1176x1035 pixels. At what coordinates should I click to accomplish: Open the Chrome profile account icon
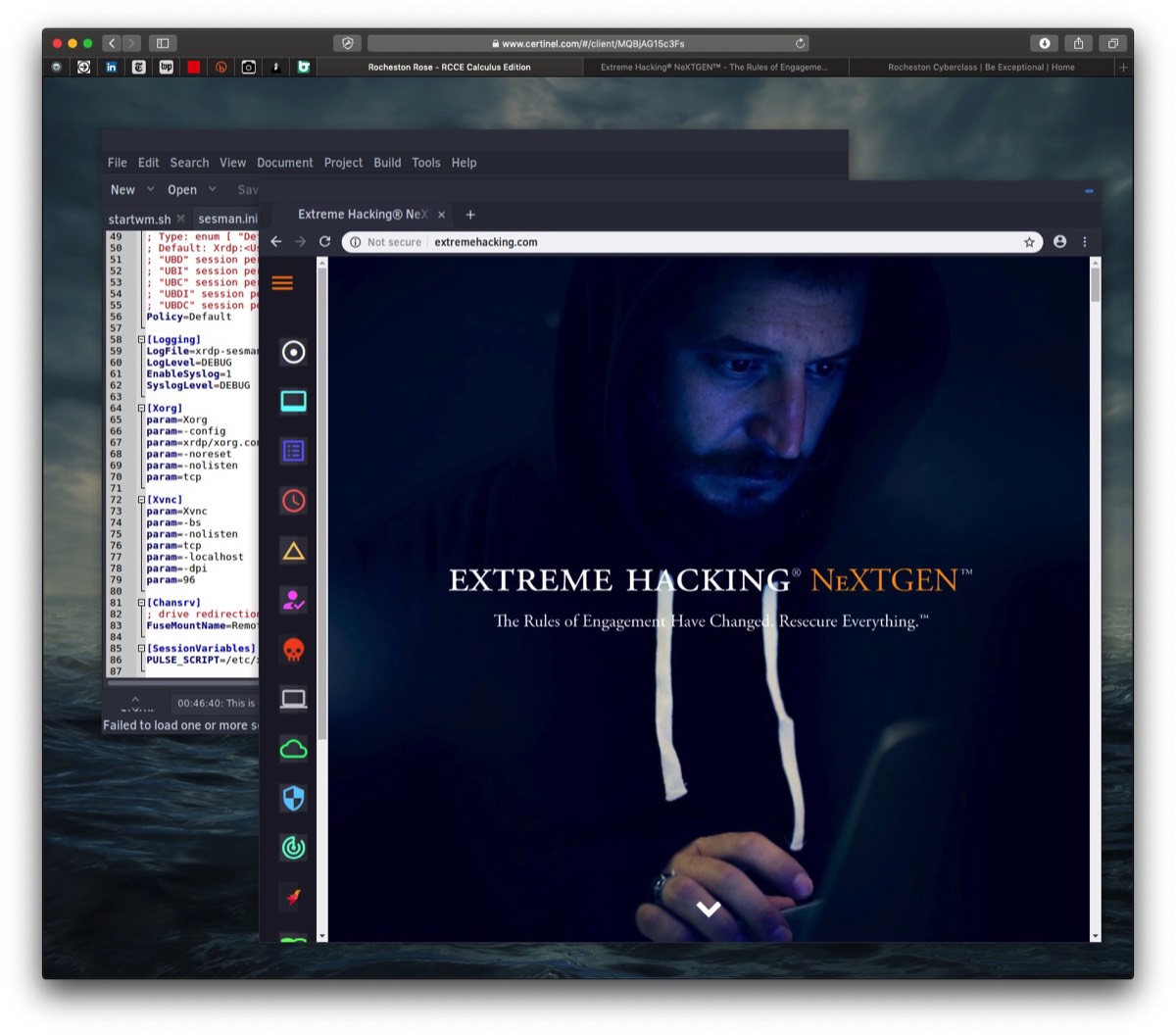pyautogui.click(x=1059, y=242)
